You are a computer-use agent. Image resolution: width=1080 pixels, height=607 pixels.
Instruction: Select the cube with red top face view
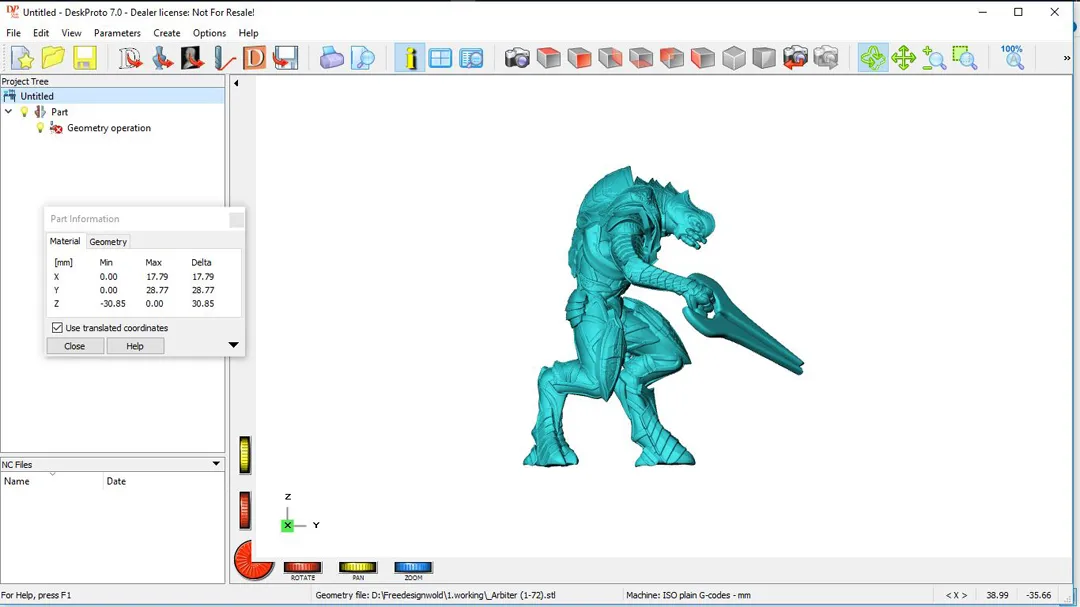[x=548, y=58]
